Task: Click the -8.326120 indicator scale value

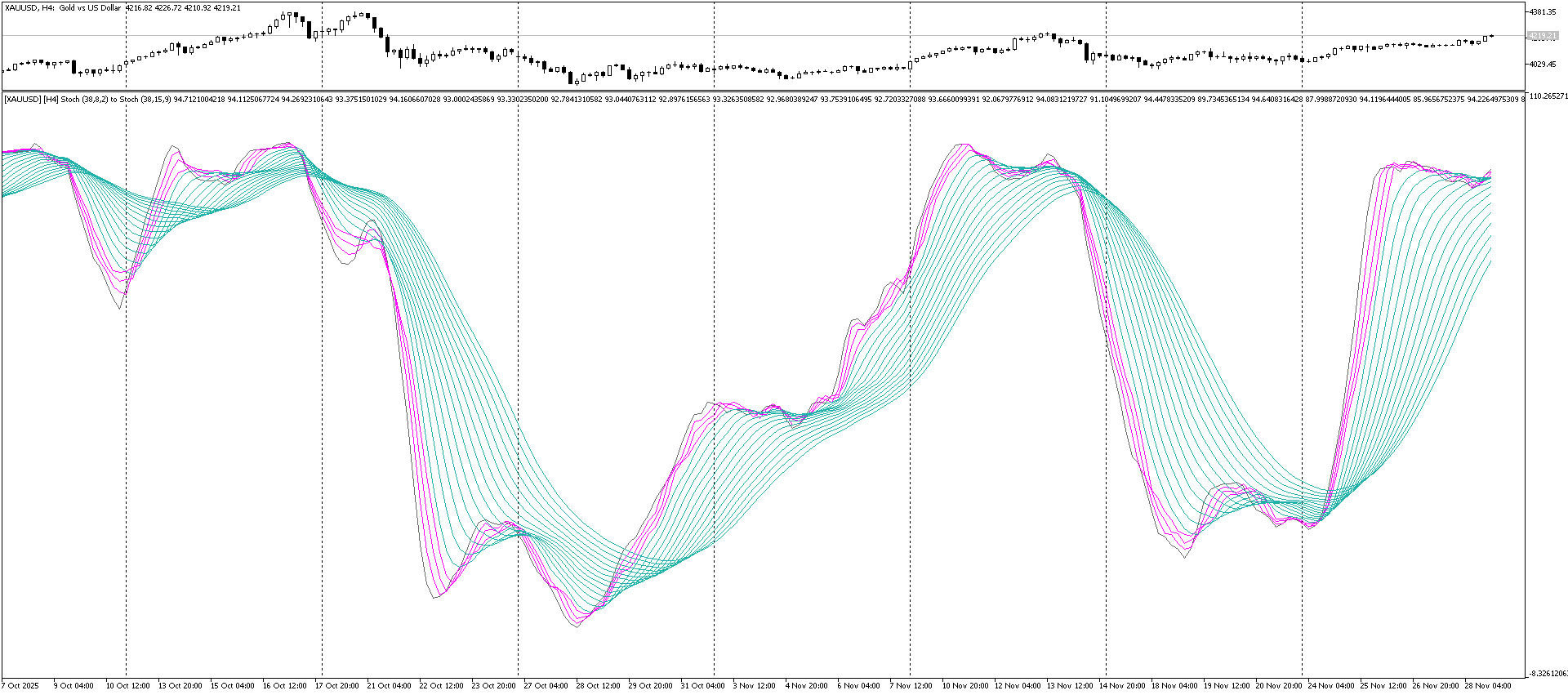Action: (1548, 674)
